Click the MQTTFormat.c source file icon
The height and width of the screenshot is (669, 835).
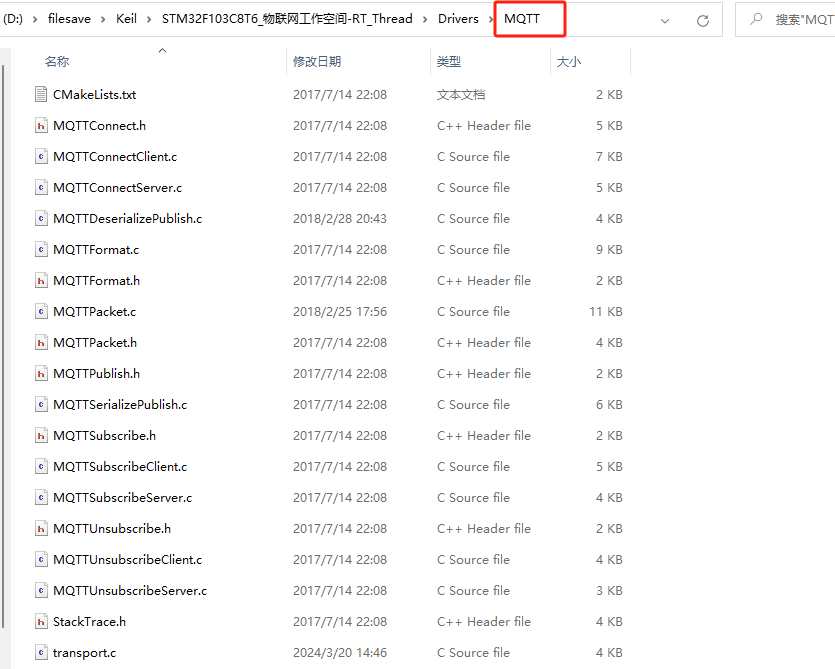[41, 249]
